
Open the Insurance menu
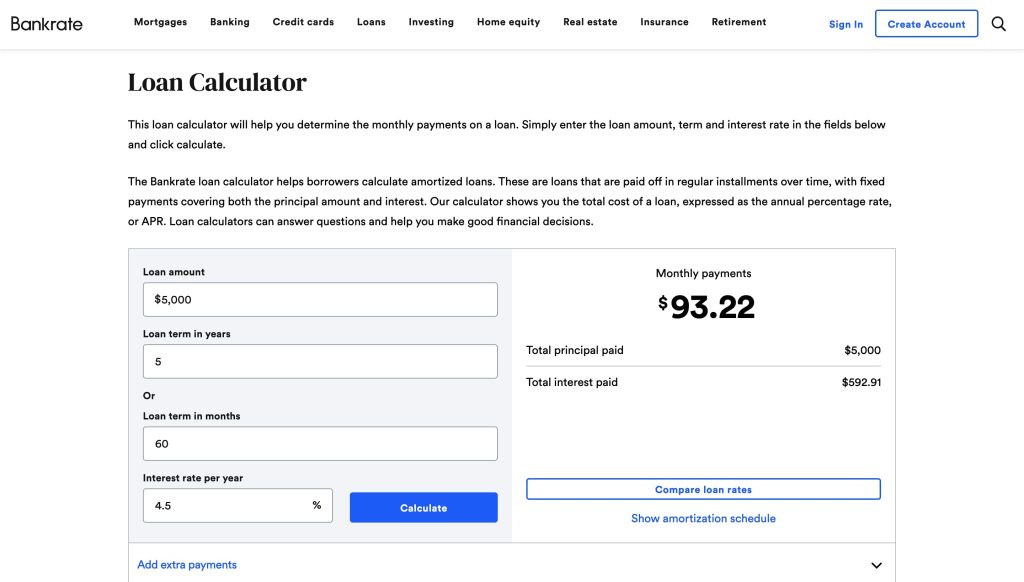tap(664, 22)
